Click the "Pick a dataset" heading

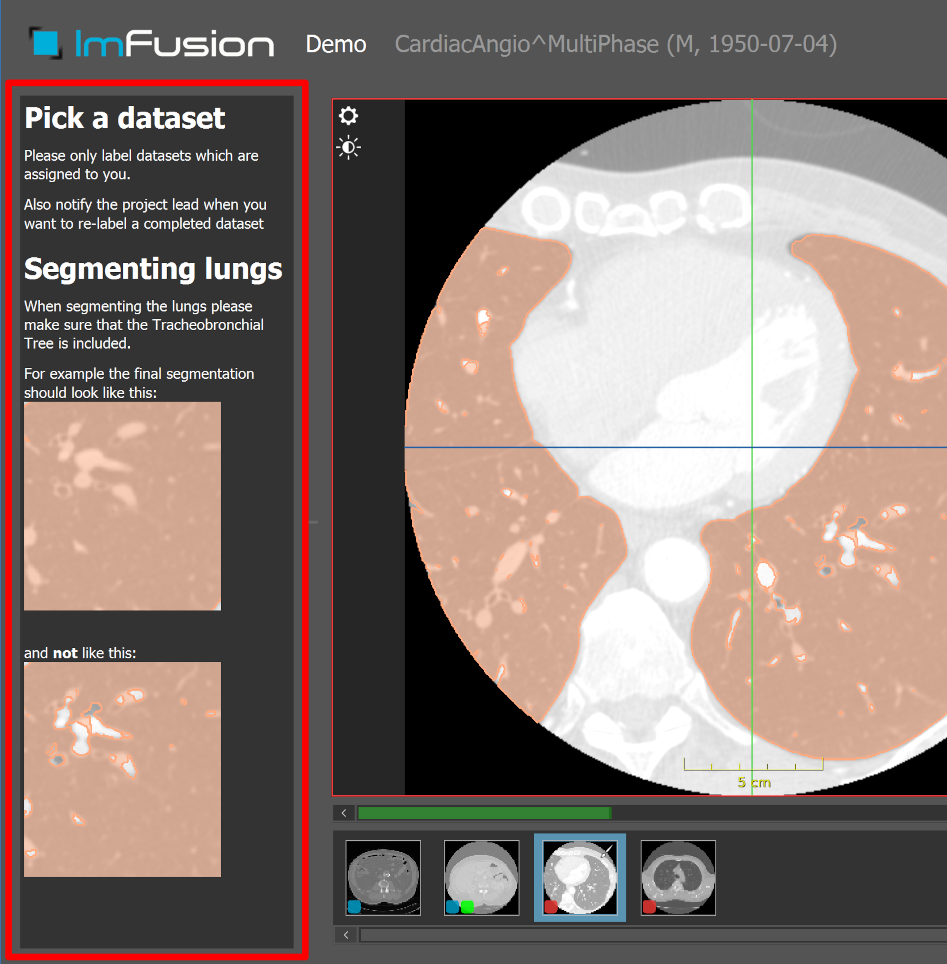tap(125, 118)
